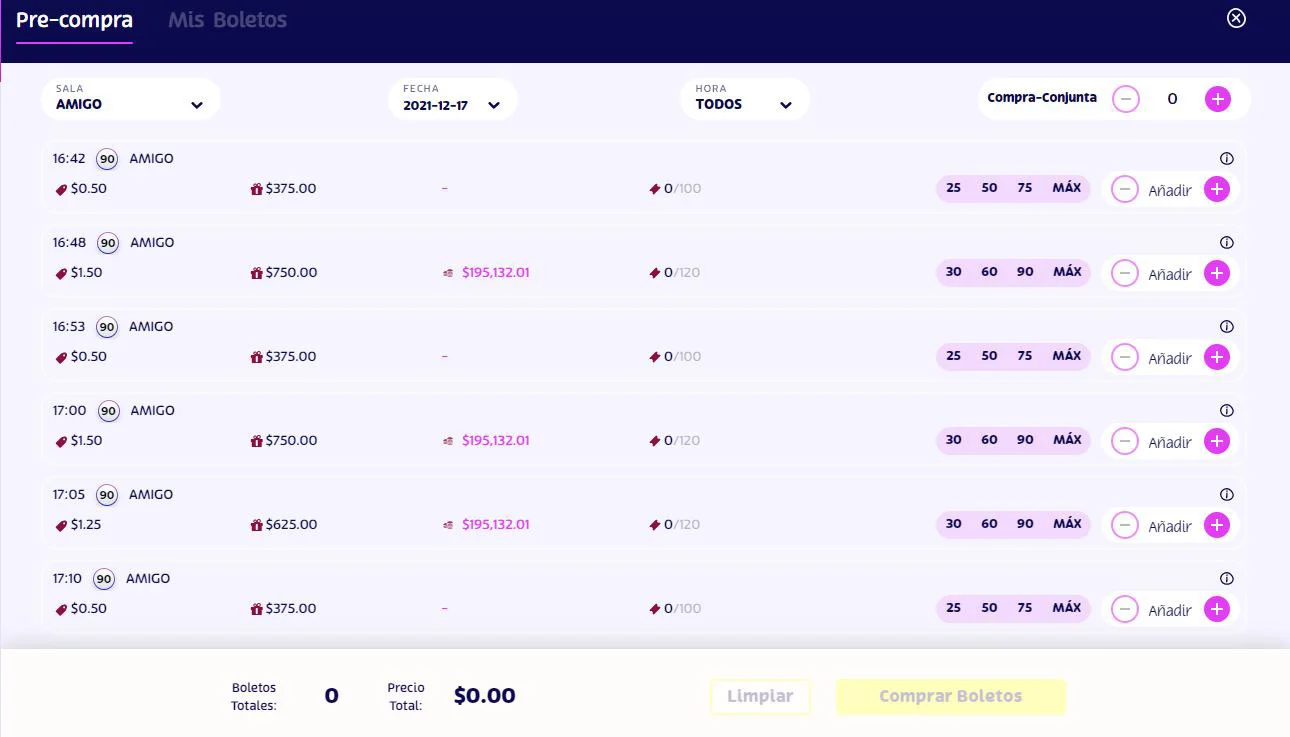The width and height of the screenshot is (1290, 737).
Task: Increase Compra-Conjunta with the plus button
Action: [1217, 98]
